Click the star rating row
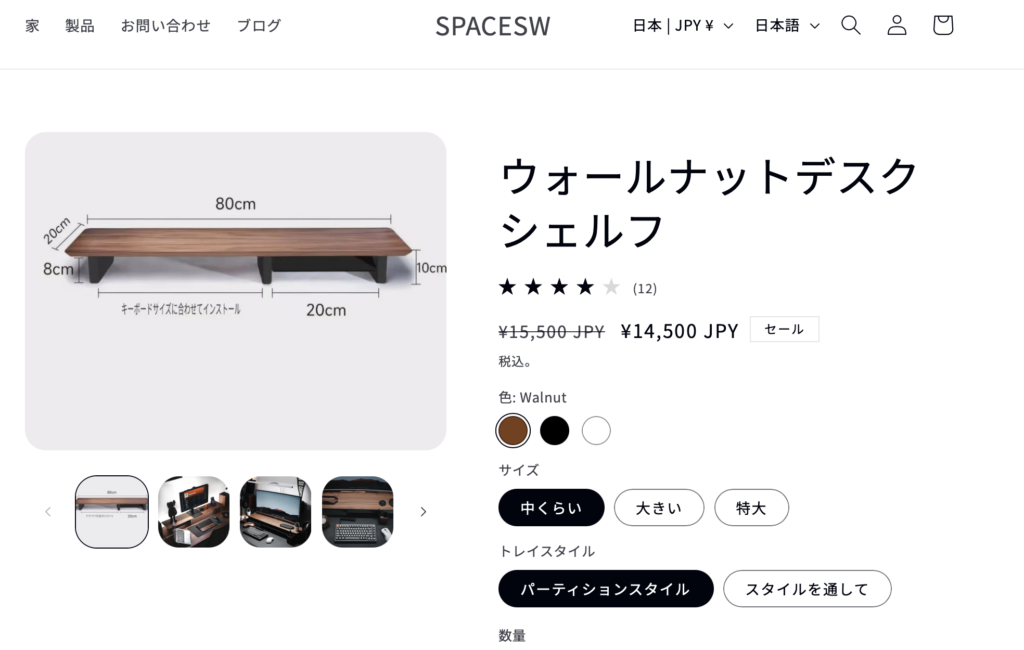This screenshot has height=650, width=1024. click(x=559, y=287)
